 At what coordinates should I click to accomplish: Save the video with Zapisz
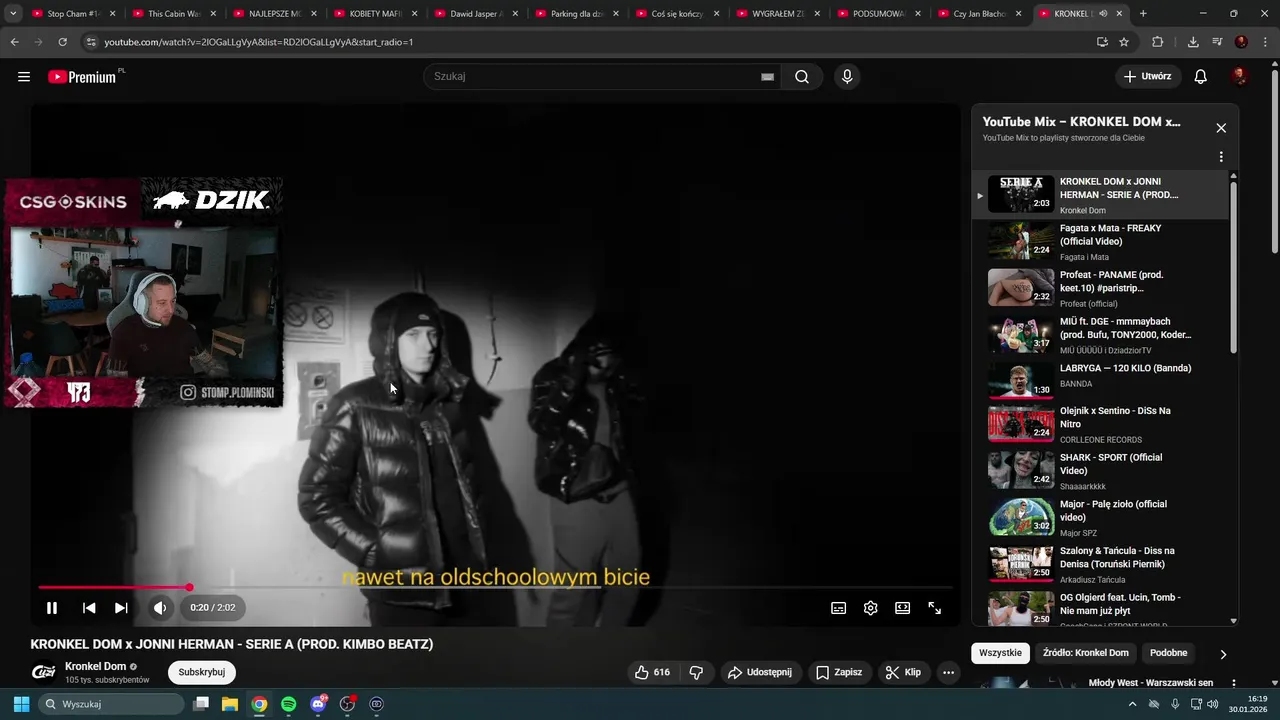pos(839,673)
